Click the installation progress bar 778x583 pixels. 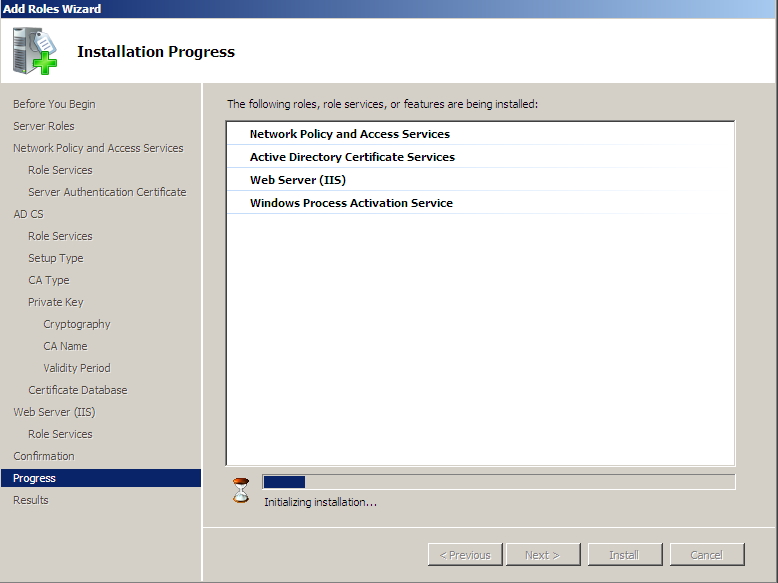point(498,482)
